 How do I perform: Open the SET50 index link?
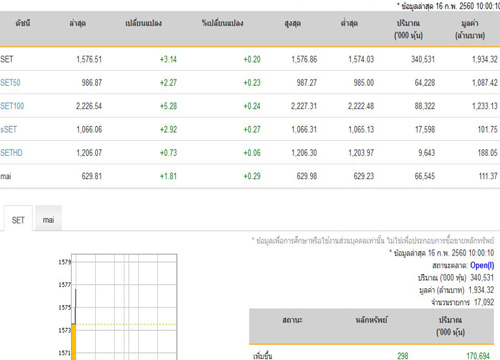pyautogui.click(x=10, y=82)
